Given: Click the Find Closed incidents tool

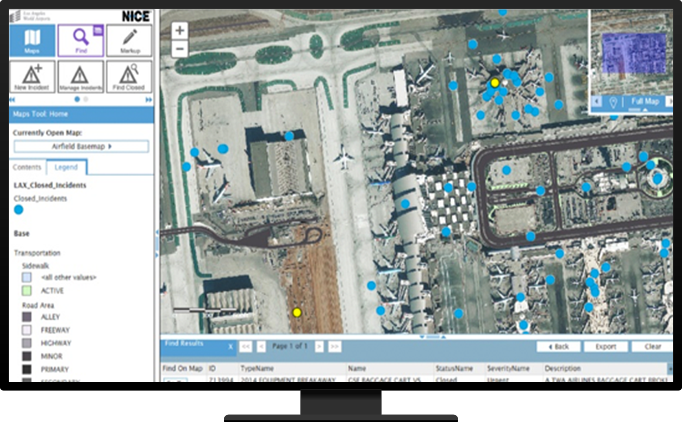Looking at the screenshot, I should pos(129,77).
